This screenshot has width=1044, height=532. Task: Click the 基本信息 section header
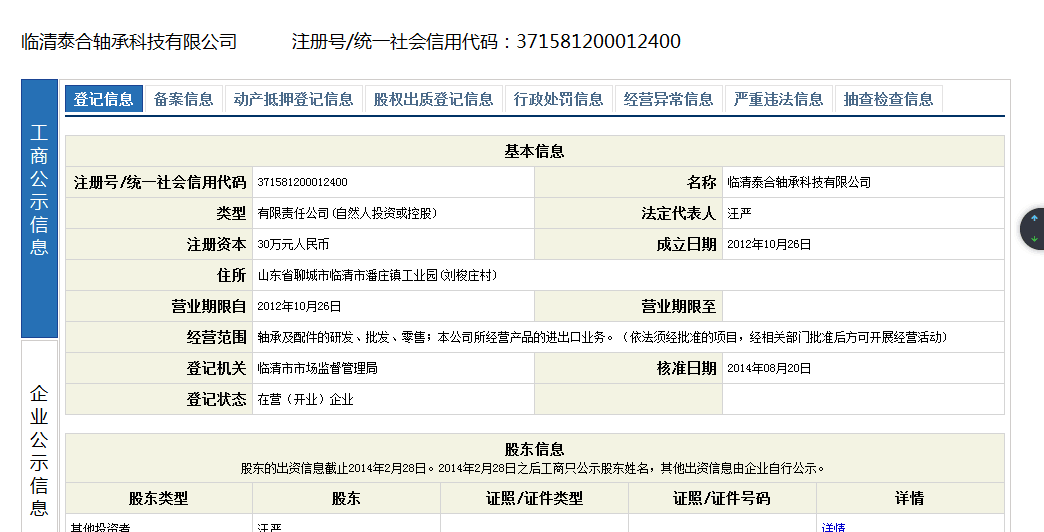pos(534,151)
